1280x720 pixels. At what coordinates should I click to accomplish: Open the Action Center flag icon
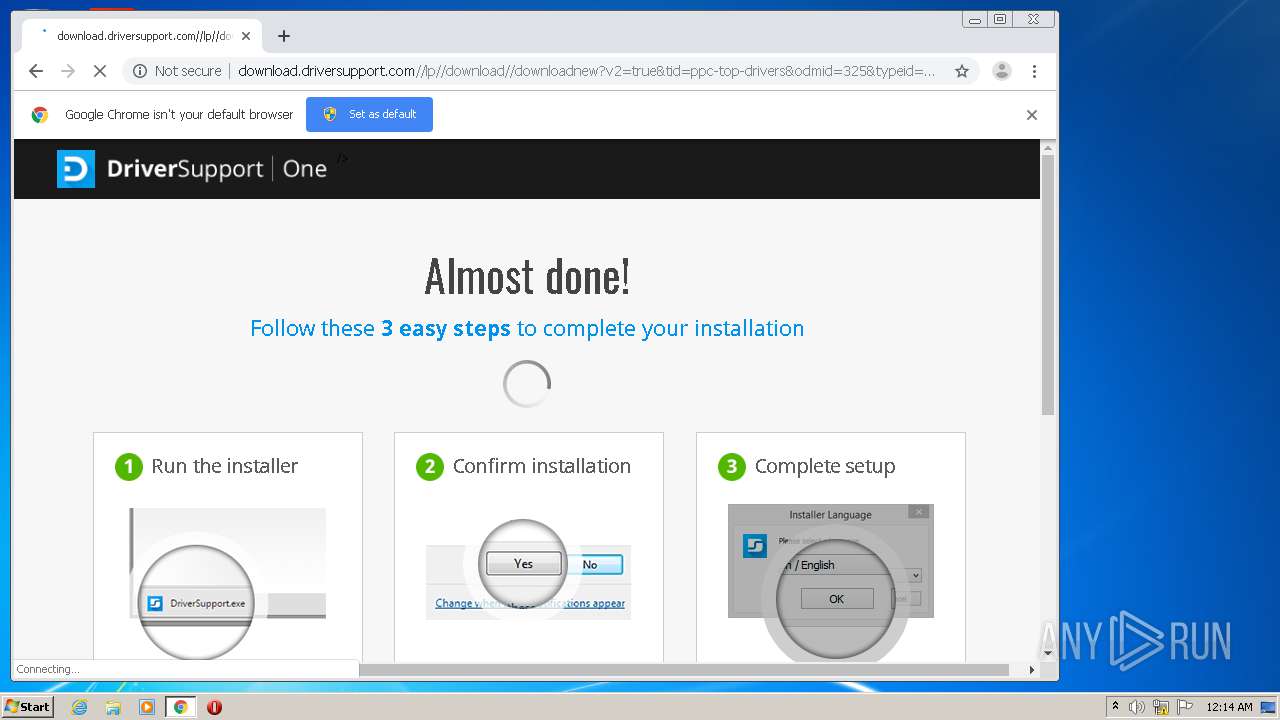[1185, 707]
